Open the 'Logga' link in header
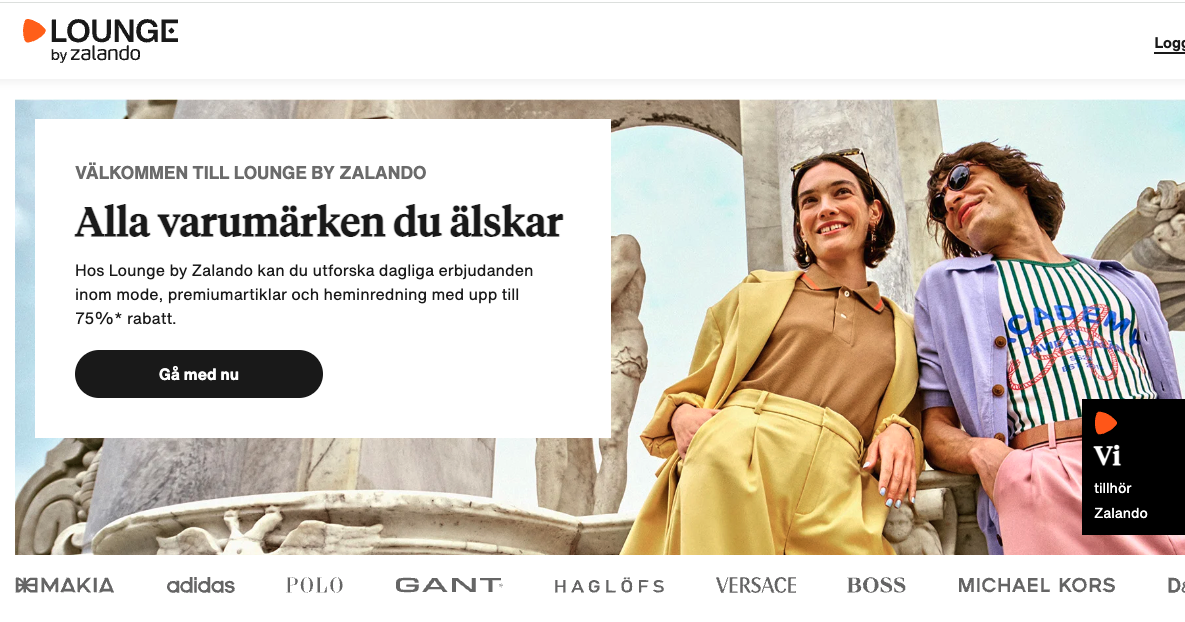 tap(1169, 44)
